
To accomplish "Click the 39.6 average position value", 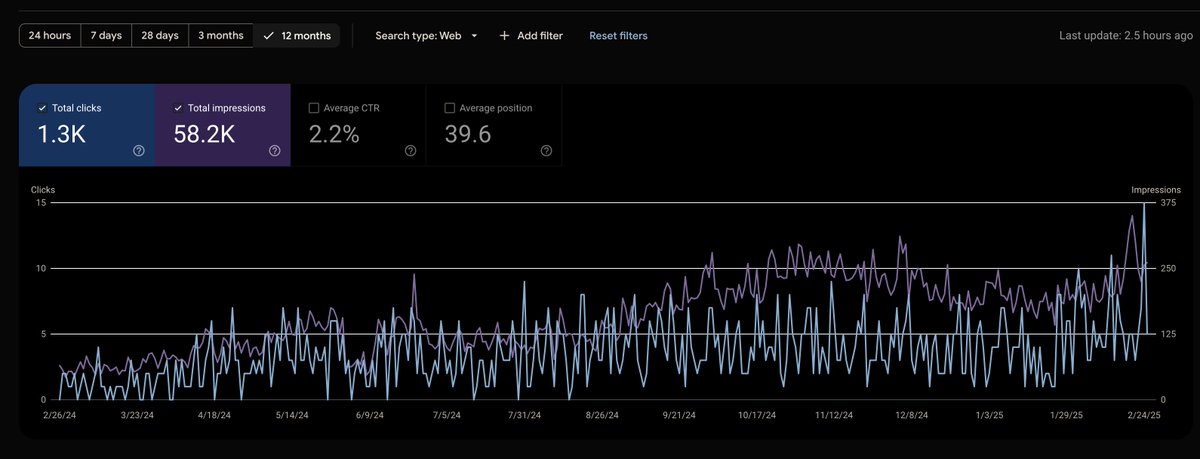I will tap(467, 134).
